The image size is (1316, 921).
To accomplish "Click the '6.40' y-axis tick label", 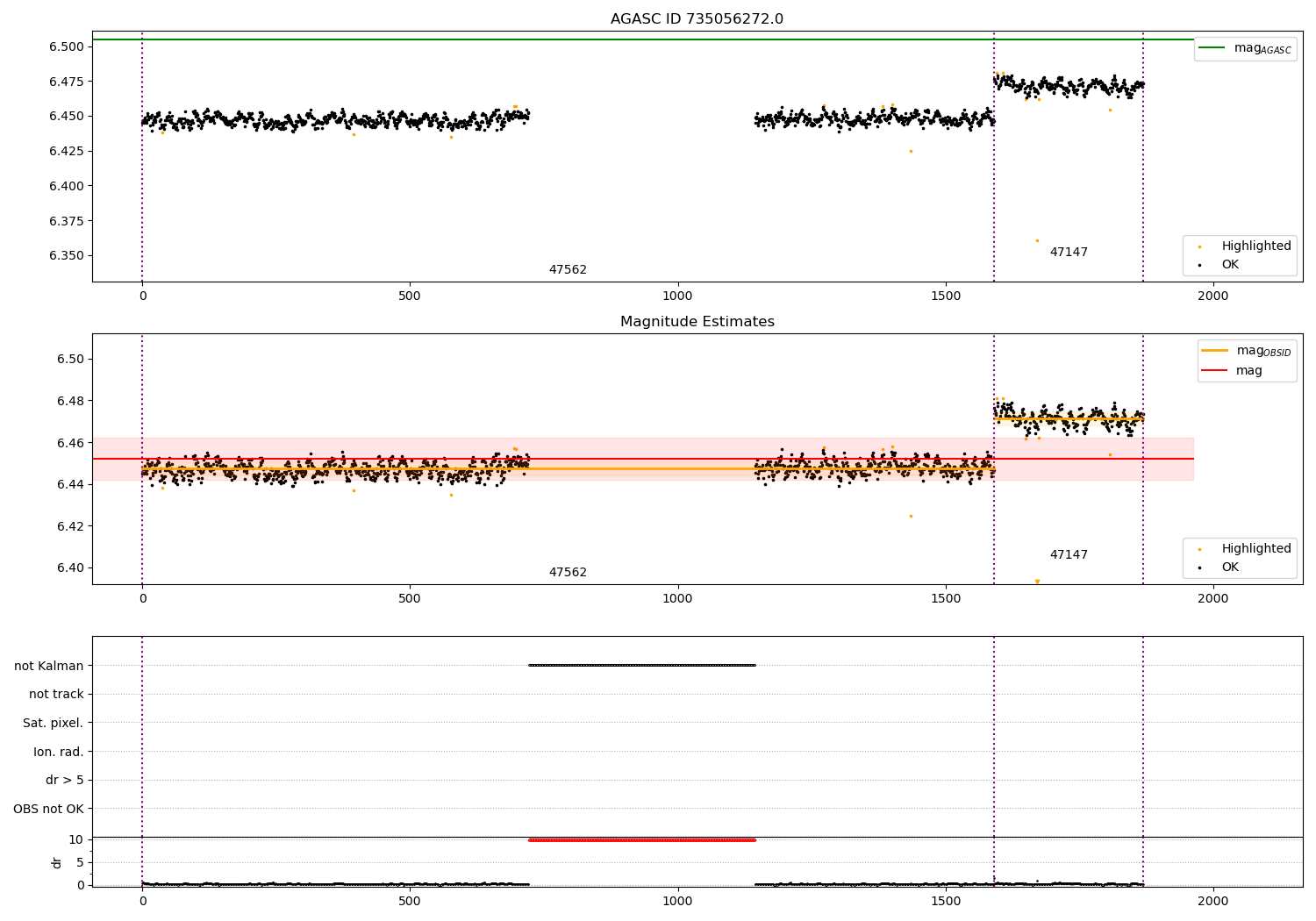I will coord(70,568).
